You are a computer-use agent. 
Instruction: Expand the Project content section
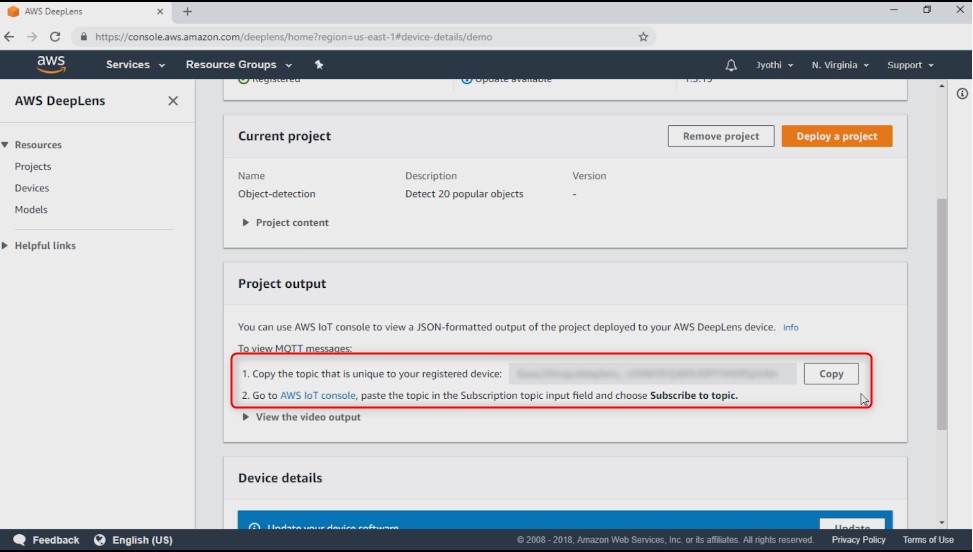tap(286, 223)
